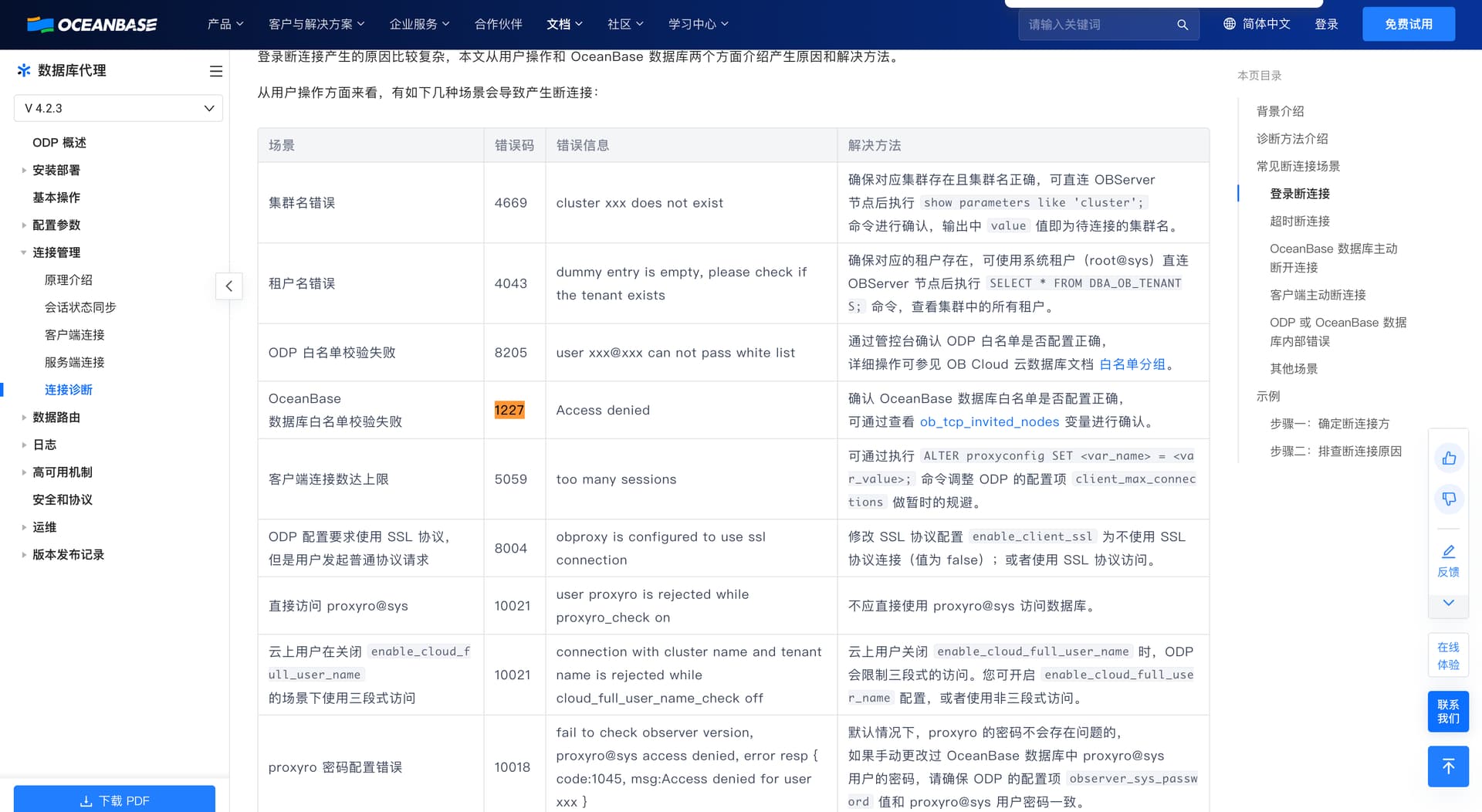Collapse the sidebar with the arrow handle
This screenshot has width=1482, height=812.
[x=228, y=286]
